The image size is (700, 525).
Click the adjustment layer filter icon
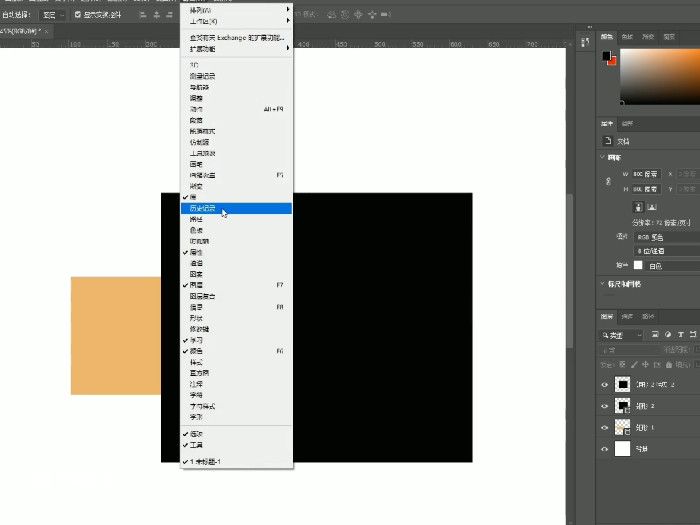668,335
